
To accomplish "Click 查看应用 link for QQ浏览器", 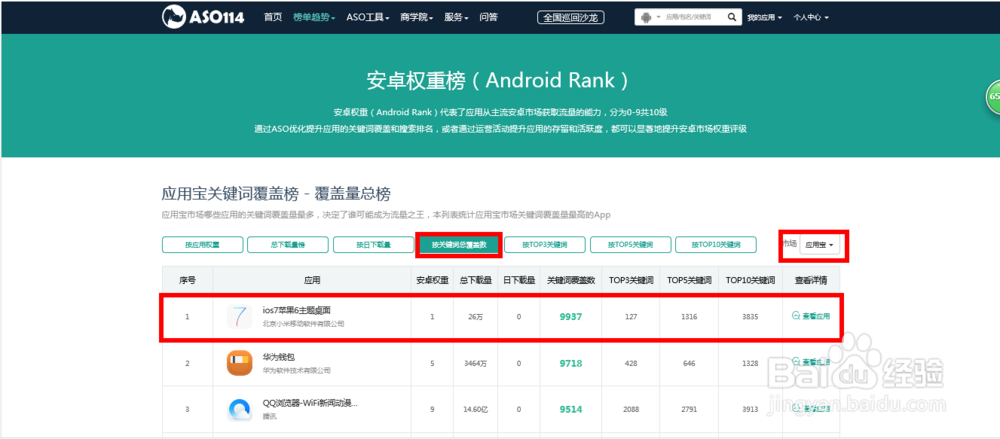I will pyautogui.click(x=811, y=409).
